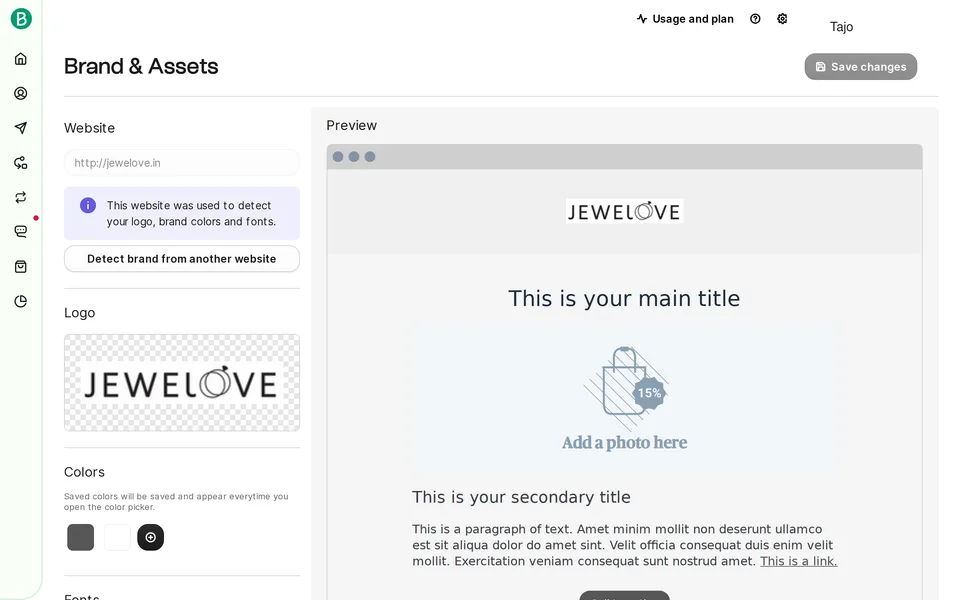The height and width of the screenshot is (600, 960).
Task: Open Campaigns paper-plane sidebar icon
Action: (21, 128)
